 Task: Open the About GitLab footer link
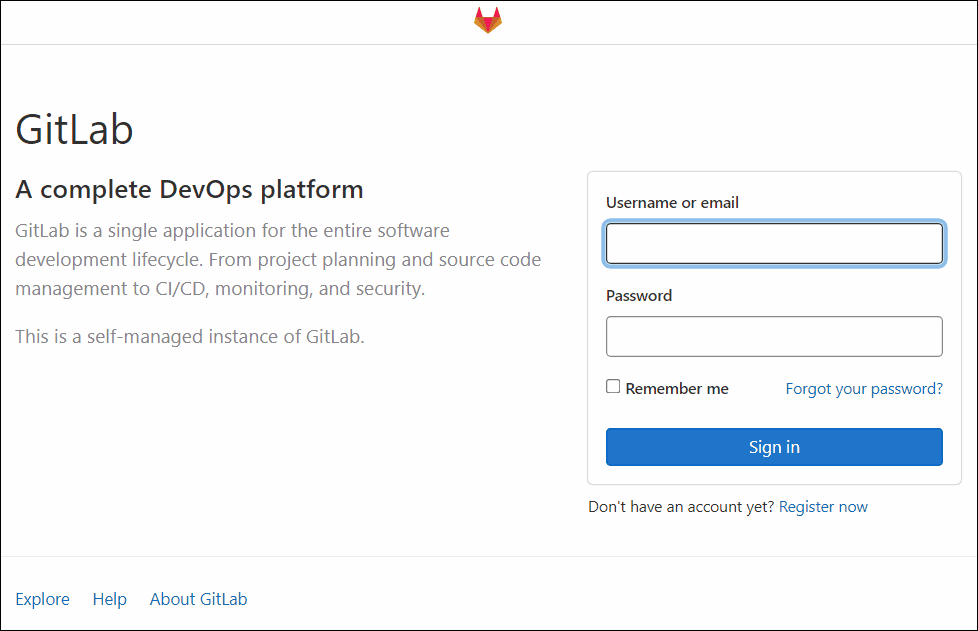pos(198,599)
